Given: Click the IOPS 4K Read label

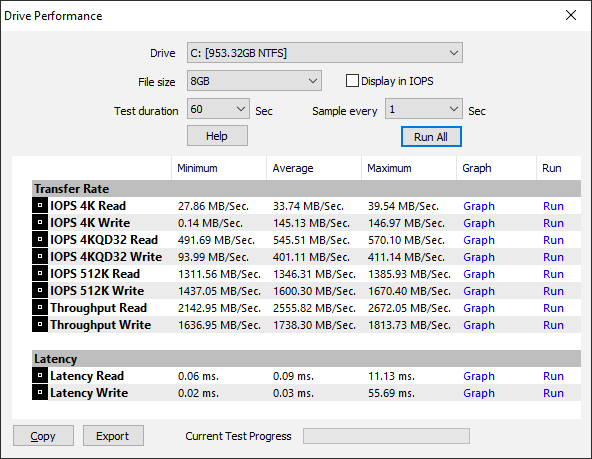Looking at the screenshot, I should click(88, 206).
